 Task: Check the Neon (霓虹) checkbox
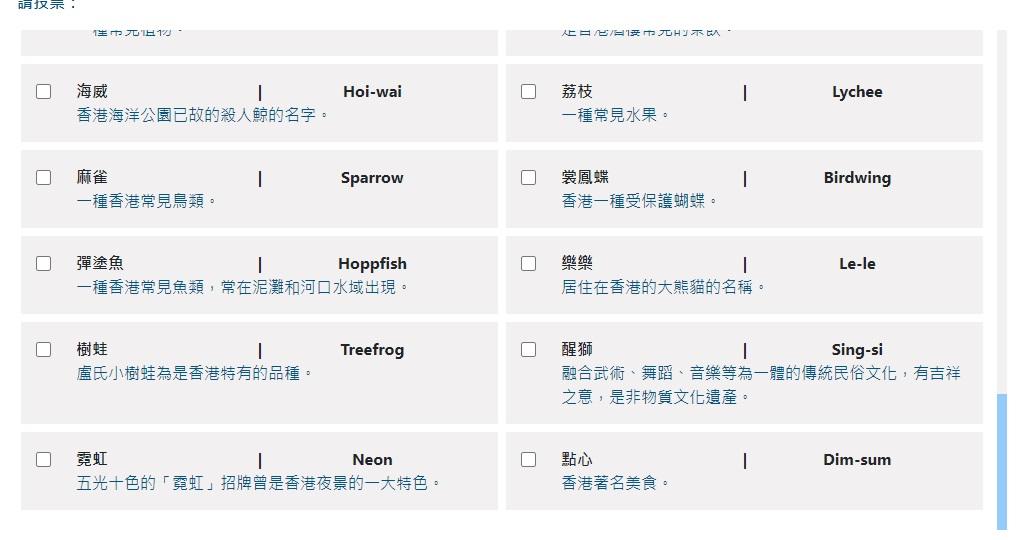44,460
